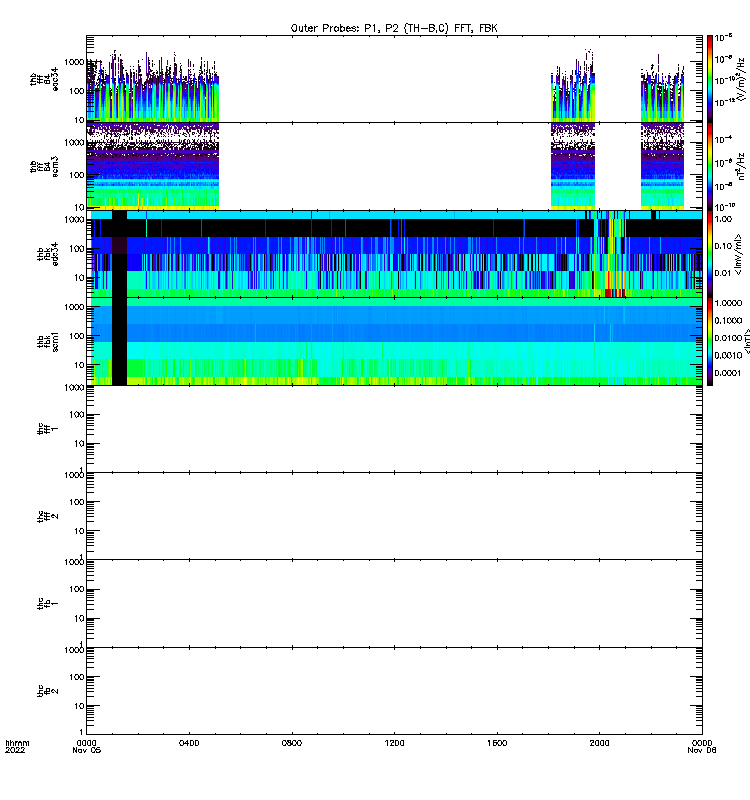
Task: Click the '1600' time axis label
Action: point(497,743)
